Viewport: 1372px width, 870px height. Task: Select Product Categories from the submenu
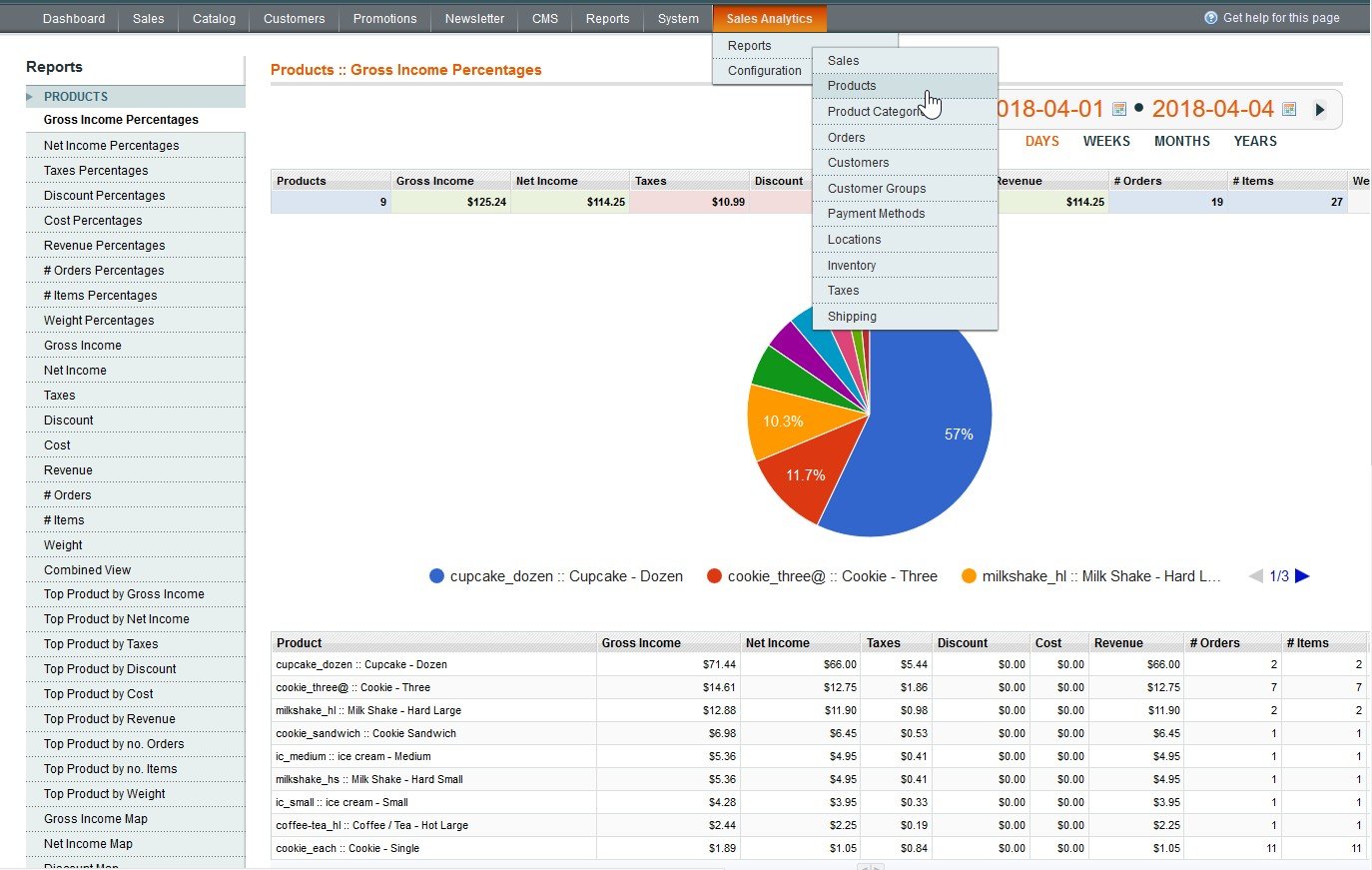tap(873, 112)
